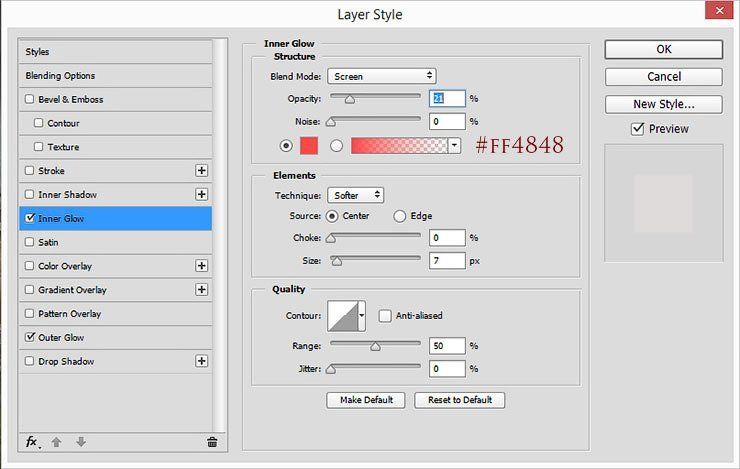The width and height of the screenshot is (740, 469).
Task: Click the red-to-transparent gradient swatch
Action: [x=399, y=146]
